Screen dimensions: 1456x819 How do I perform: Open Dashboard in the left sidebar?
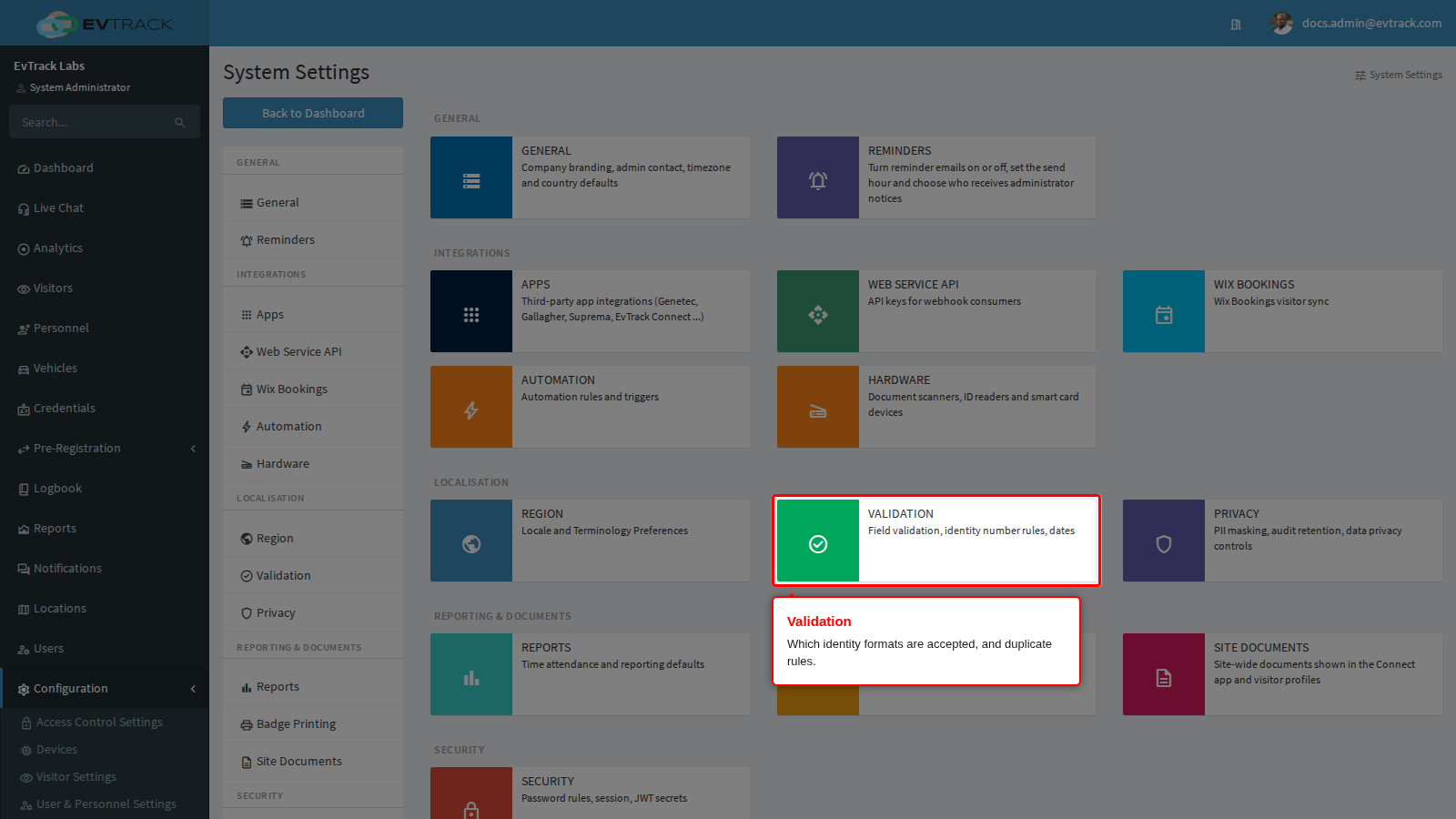(105, 168)
